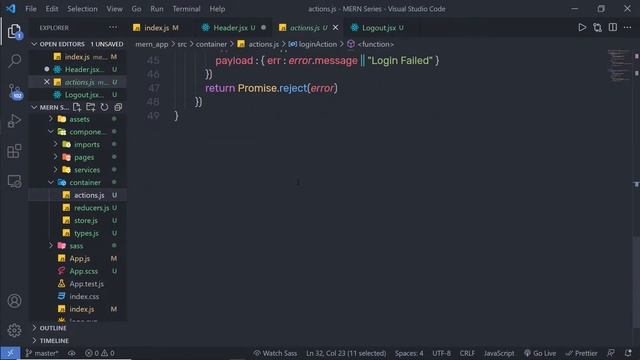Screen dimensions: 640x360
Task: Toggle Watch Sass in status bar
Action: point(275,353)
